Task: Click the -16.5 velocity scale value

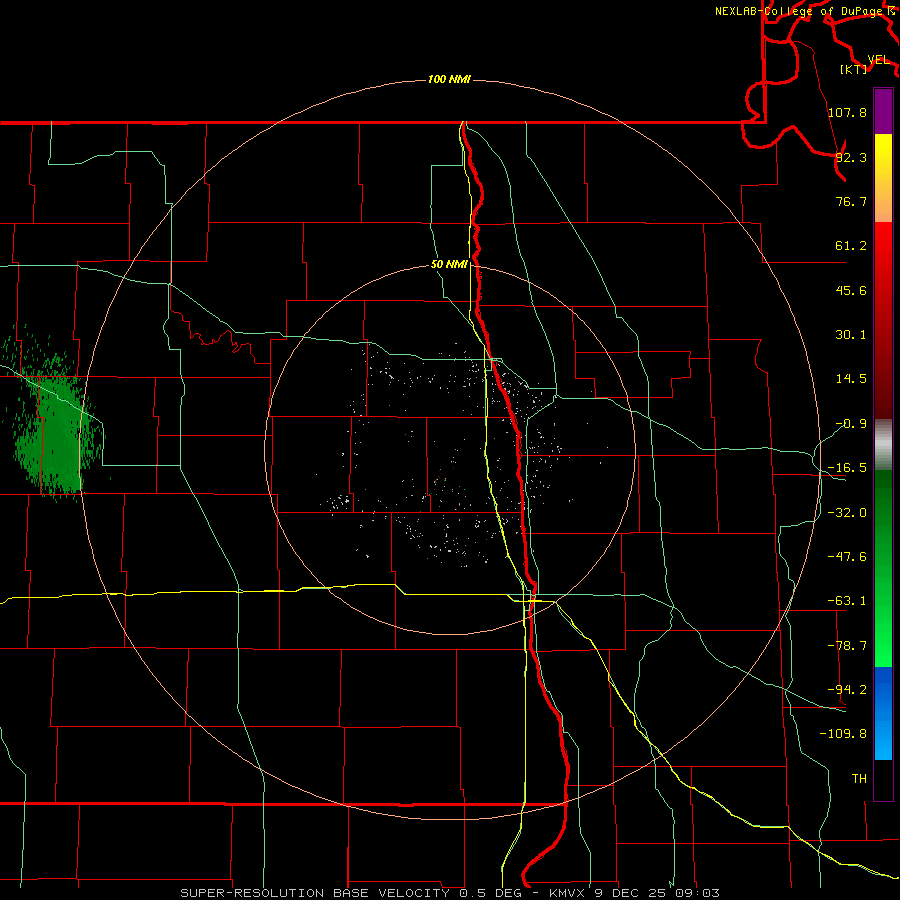Action: pyautogui.click(x=847, y=468)
